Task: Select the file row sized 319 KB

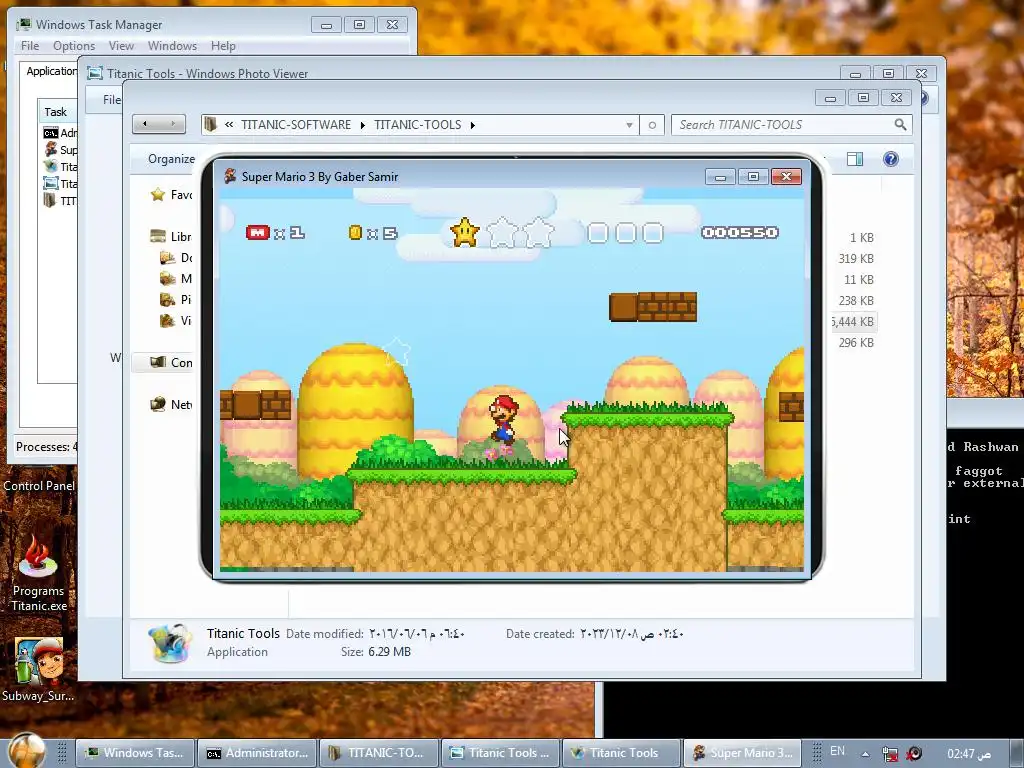Action: (x=856, y=259)
